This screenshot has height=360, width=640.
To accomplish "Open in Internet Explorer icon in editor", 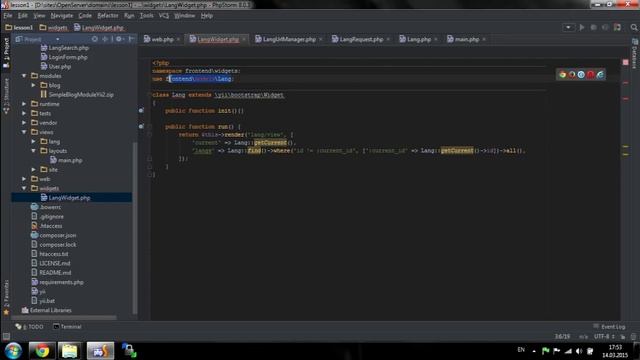I will tap(600, 75).
